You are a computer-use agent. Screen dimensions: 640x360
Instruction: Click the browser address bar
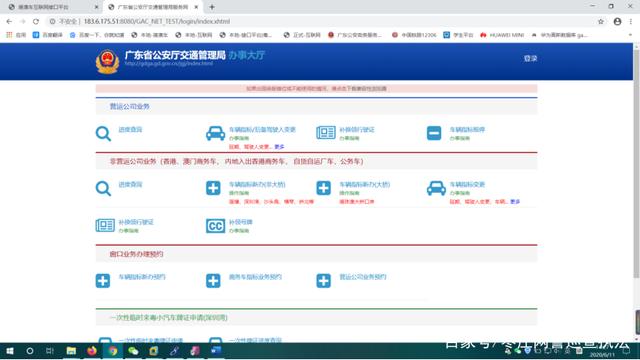point(318,21)
